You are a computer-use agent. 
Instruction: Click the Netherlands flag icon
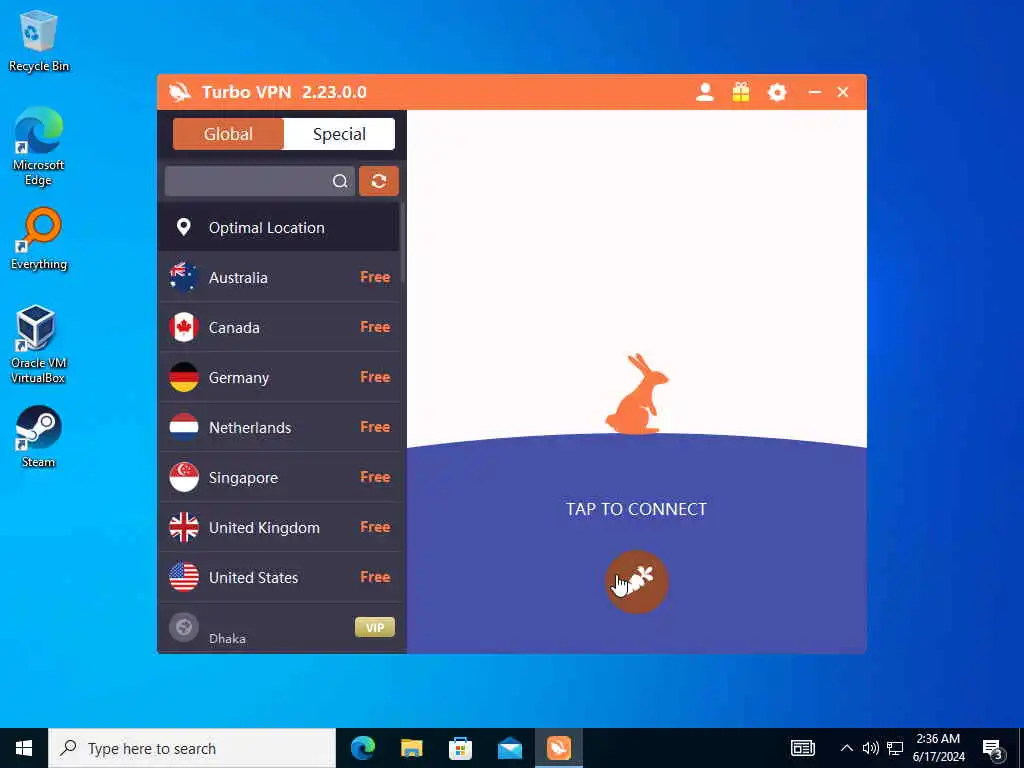pos(184,427)
